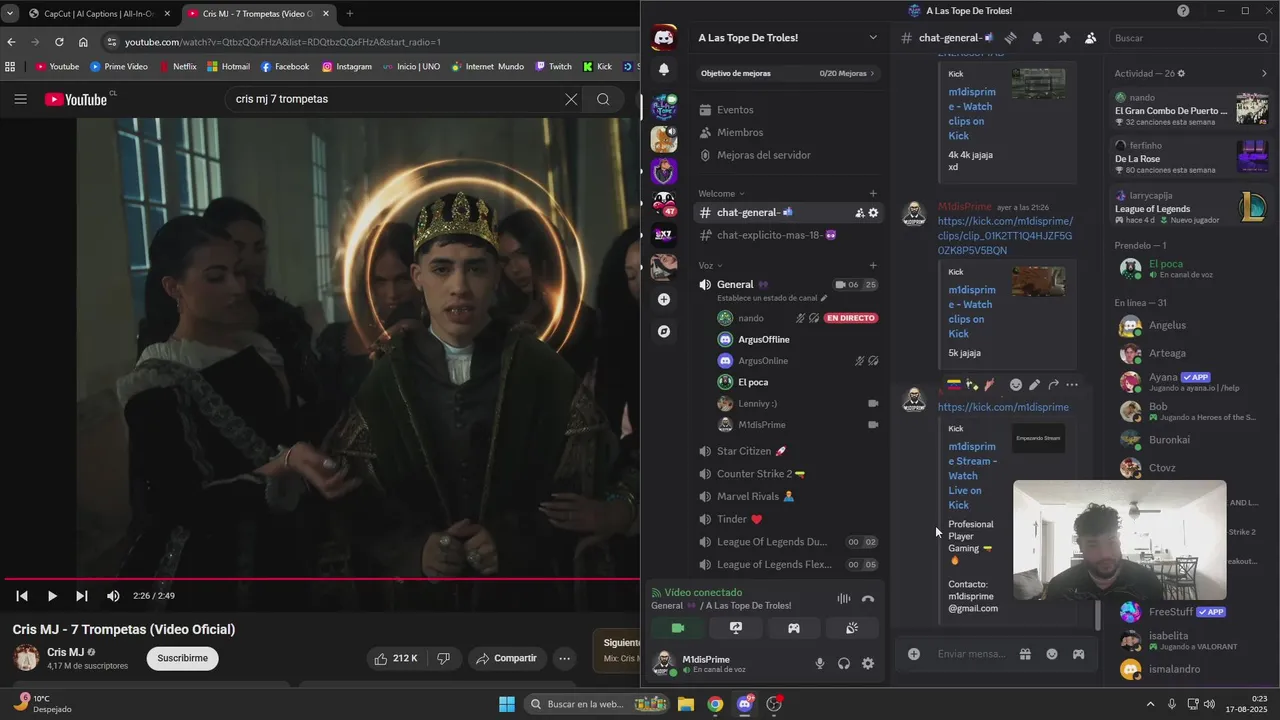The height and width of the screenshot is (720, 1280).
Task: Collapse the Welcome channel category
Action: click(721, 194)
